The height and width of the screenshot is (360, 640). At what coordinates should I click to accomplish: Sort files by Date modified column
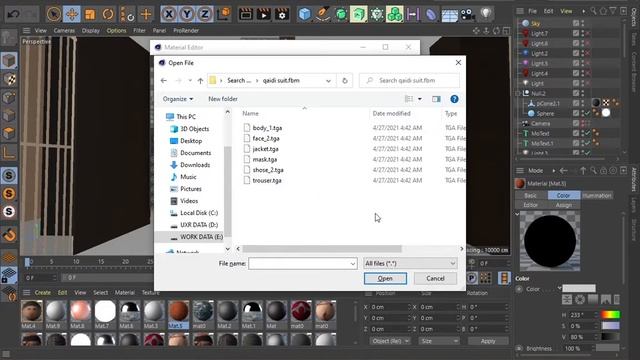(x=391, y=113)
